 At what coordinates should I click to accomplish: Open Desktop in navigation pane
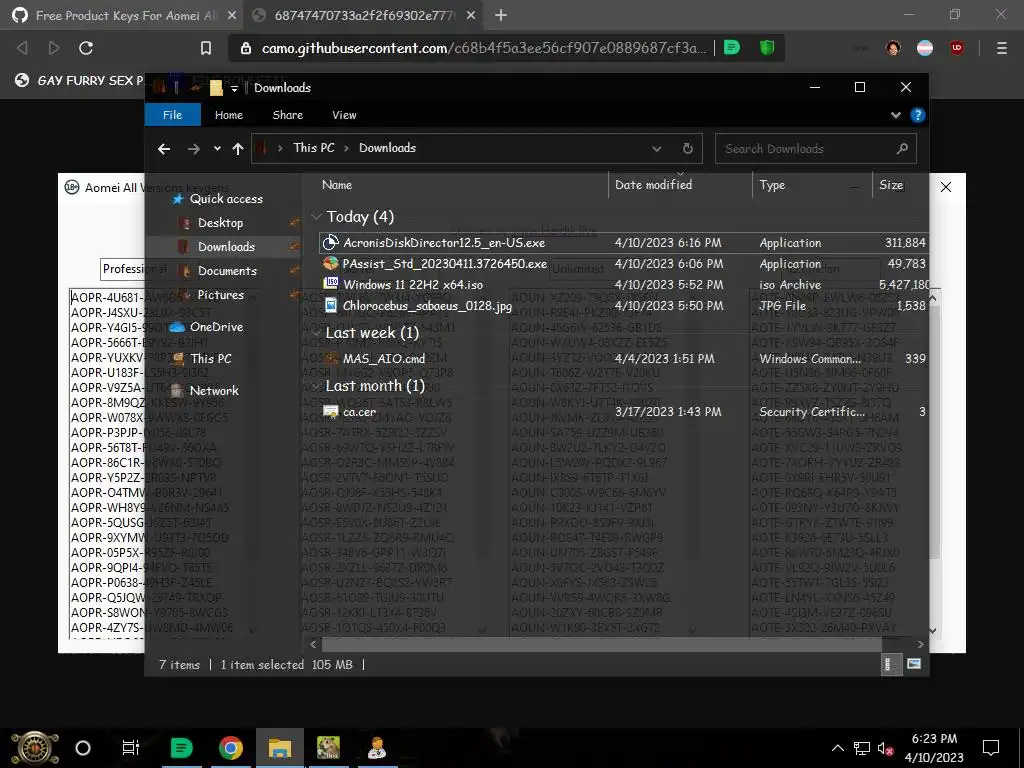(220, 223)
